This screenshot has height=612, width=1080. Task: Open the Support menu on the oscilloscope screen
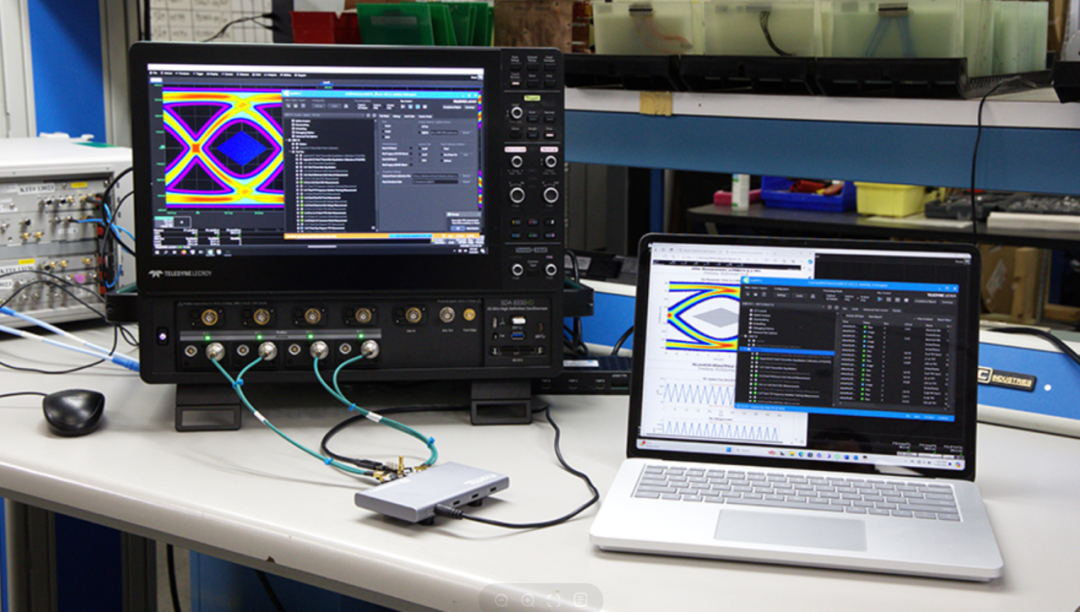(x=300, y=75)
